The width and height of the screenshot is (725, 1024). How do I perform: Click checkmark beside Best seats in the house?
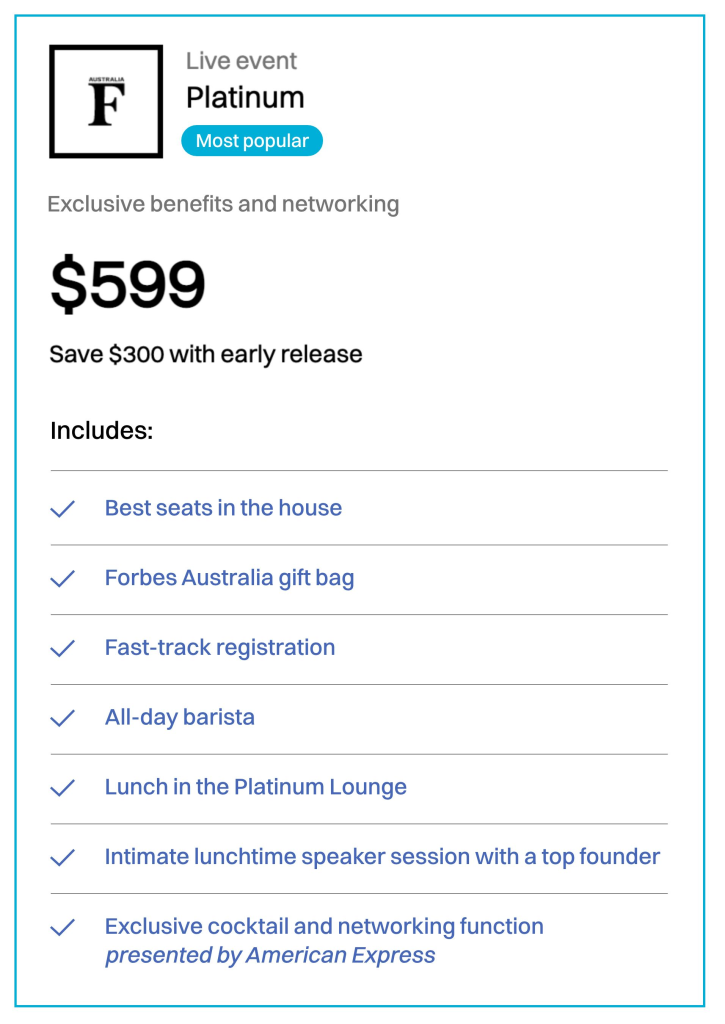tap(63, 509)
